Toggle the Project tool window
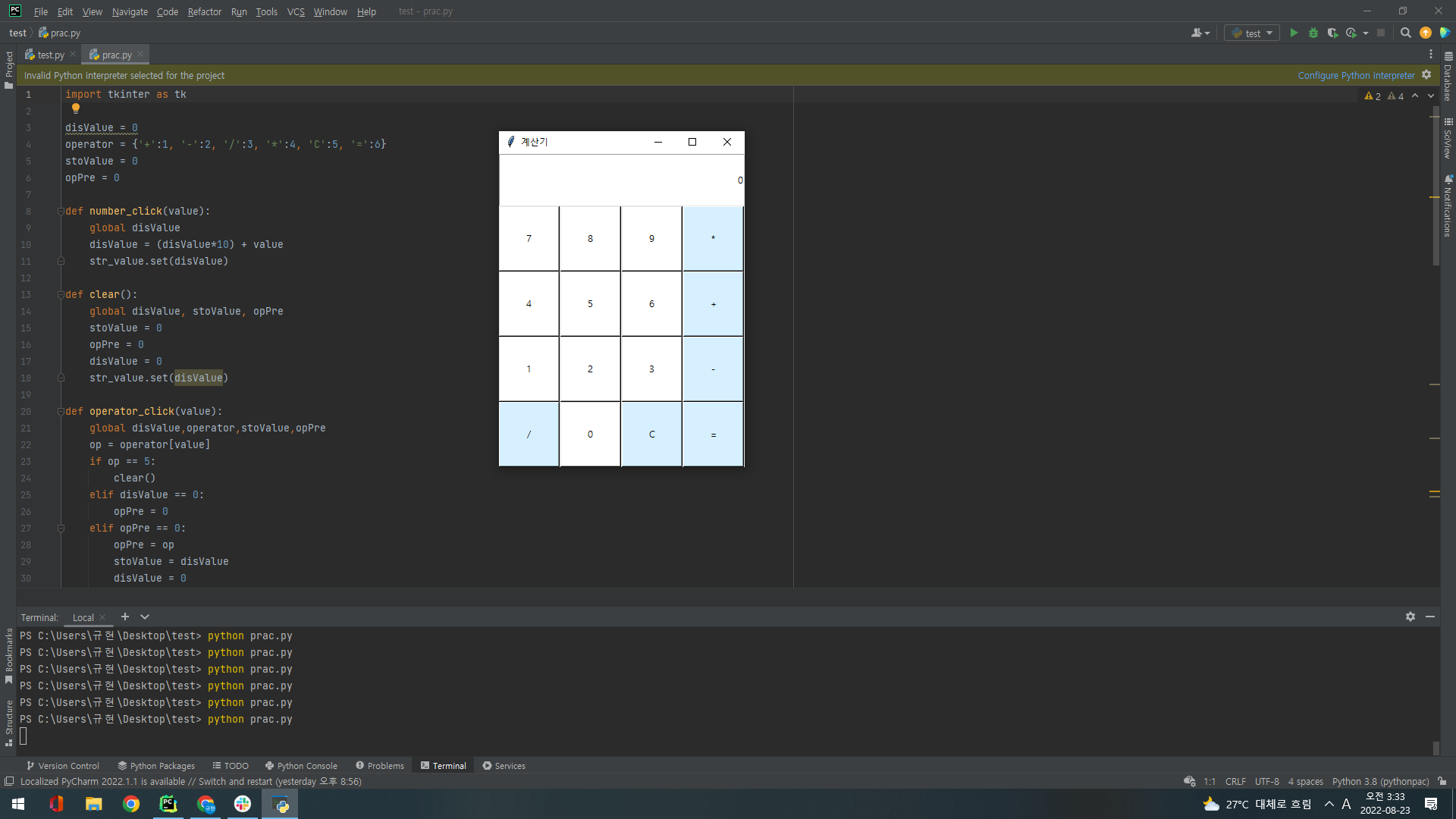 (9, 70)
